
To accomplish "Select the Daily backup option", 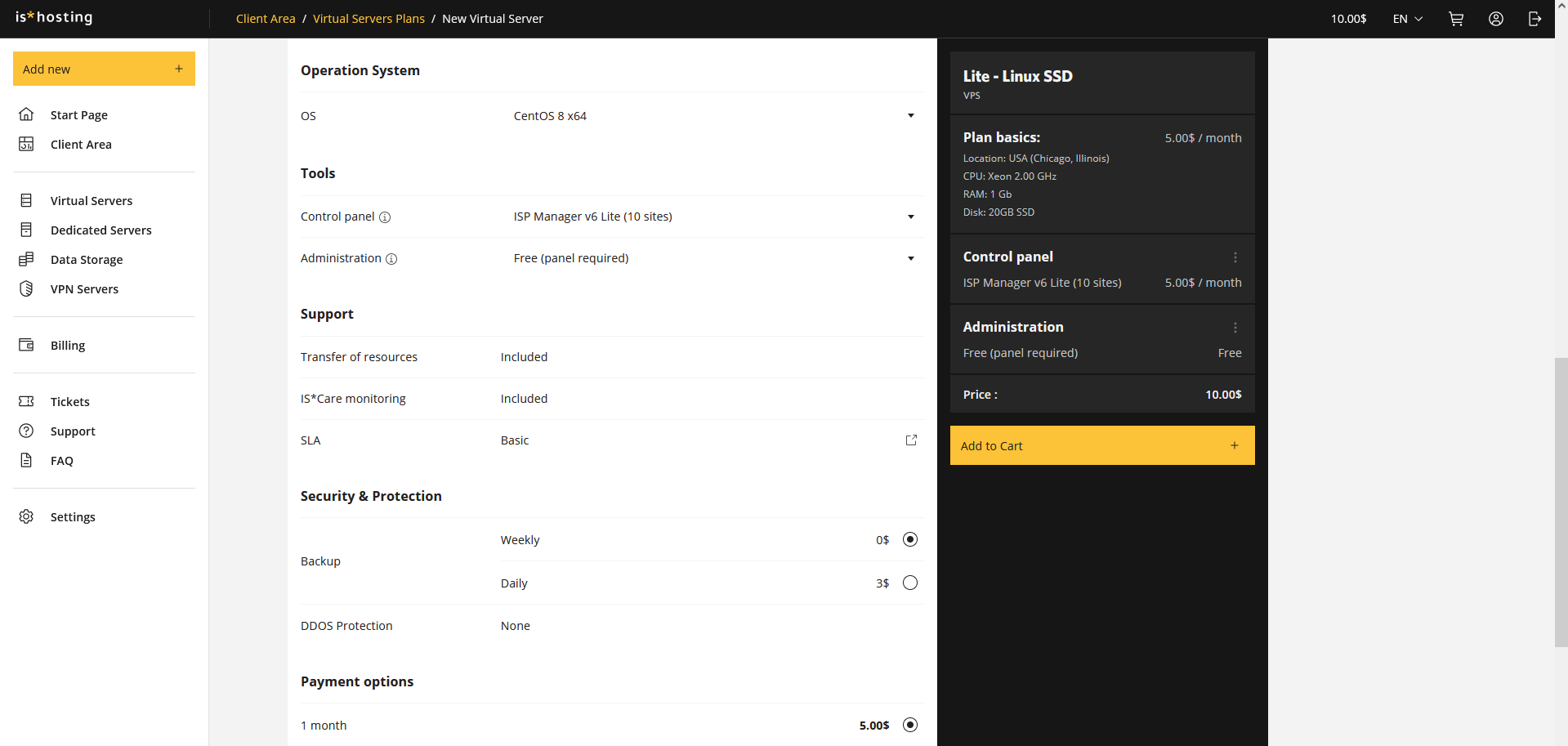I will (x=909, y=582).
